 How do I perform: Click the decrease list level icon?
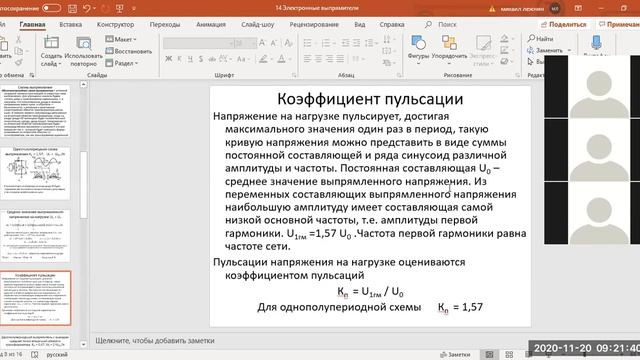pos(345,43)
